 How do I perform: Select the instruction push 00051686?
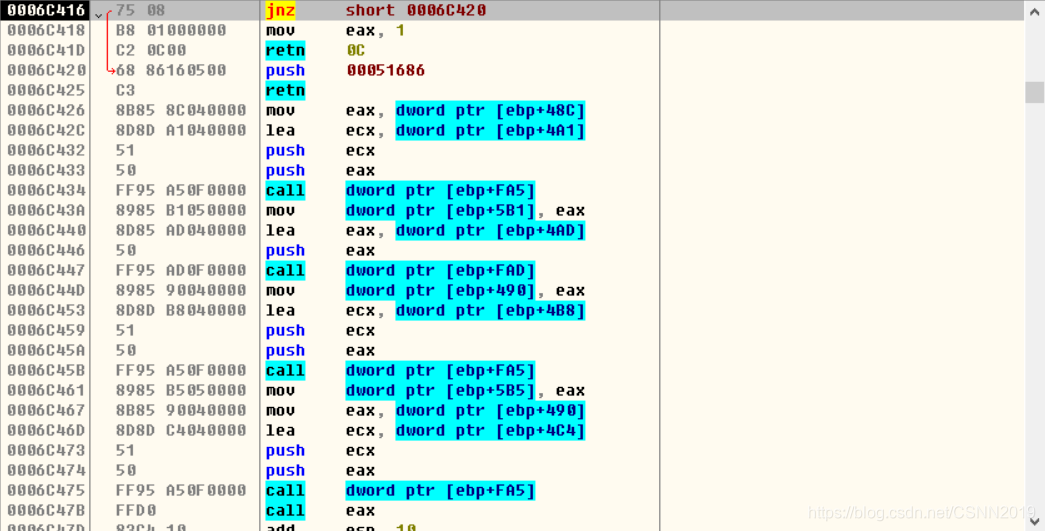tap(345, 71)
